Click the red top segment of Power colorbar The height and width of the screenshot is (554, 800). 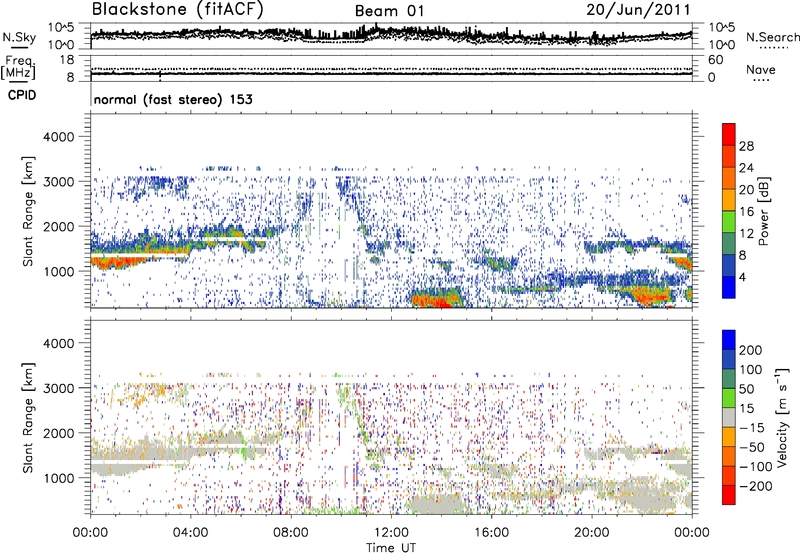point(729,134)
